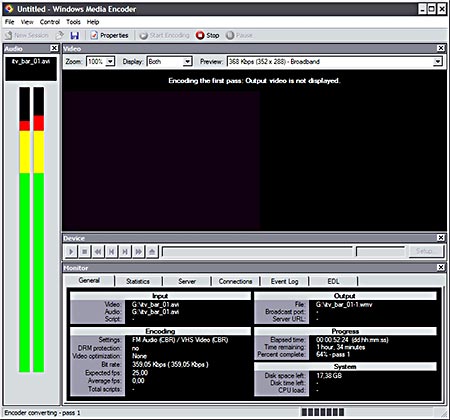The image size is (450, 420).
Task: Expand the Display dropdown set to Both
Action: 188,62
